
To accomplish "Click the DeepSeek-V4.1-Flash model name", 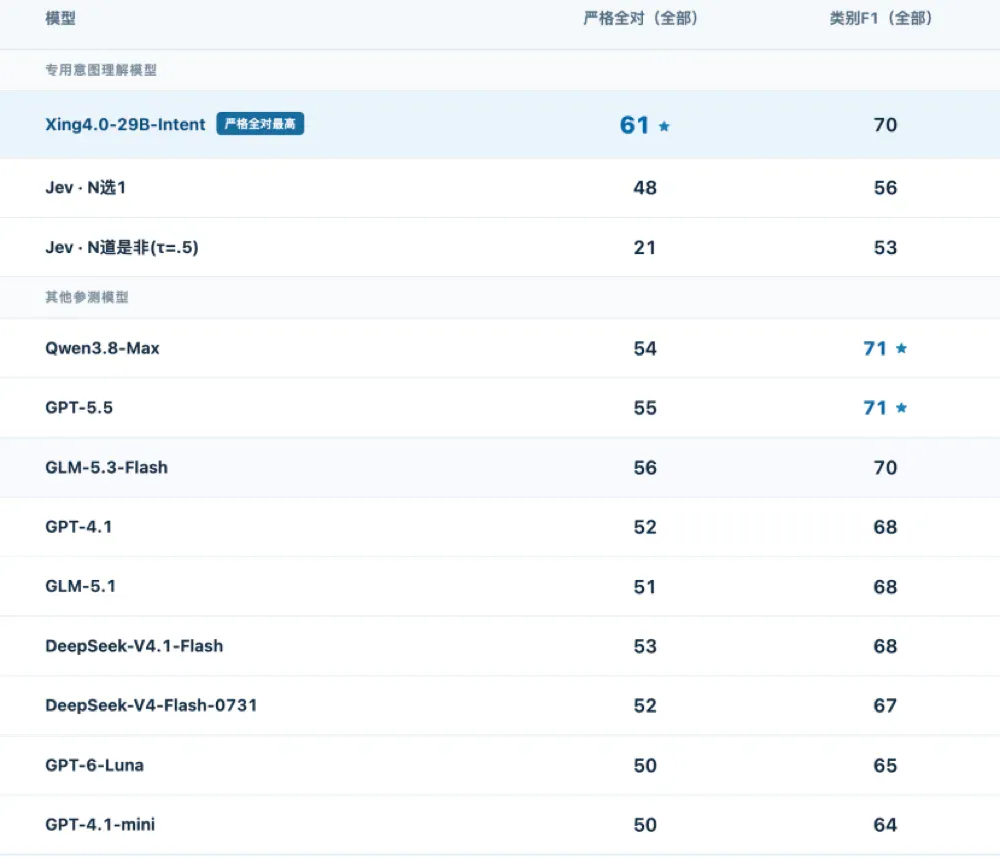I will click(134, 646).
